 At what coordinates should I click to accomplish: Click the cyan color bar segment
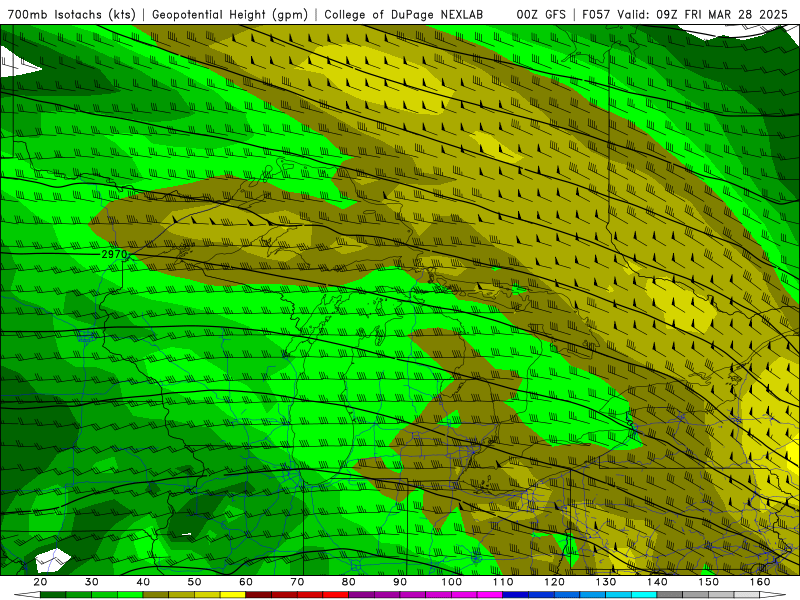tap(644, 595)
